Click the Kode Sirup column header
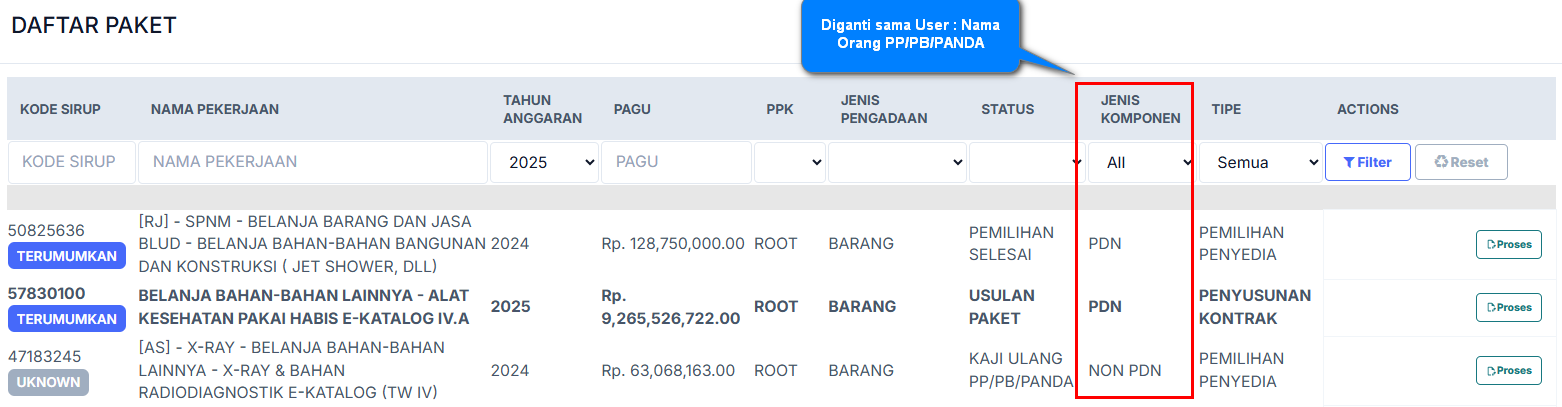Screen dimensions: 1562x407 pyautogui.click(x=60, y=109)
